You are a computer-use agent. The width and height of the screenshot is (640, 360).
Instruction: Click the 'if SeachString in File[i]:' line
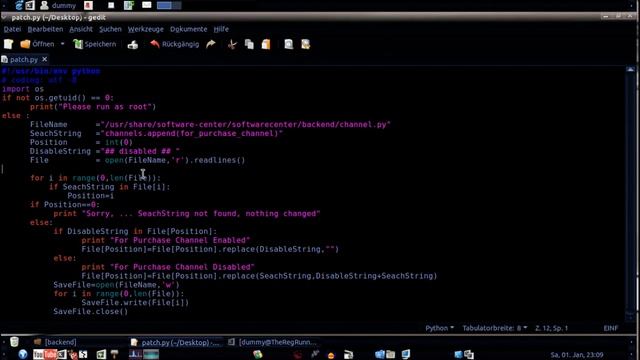(109, 187)
